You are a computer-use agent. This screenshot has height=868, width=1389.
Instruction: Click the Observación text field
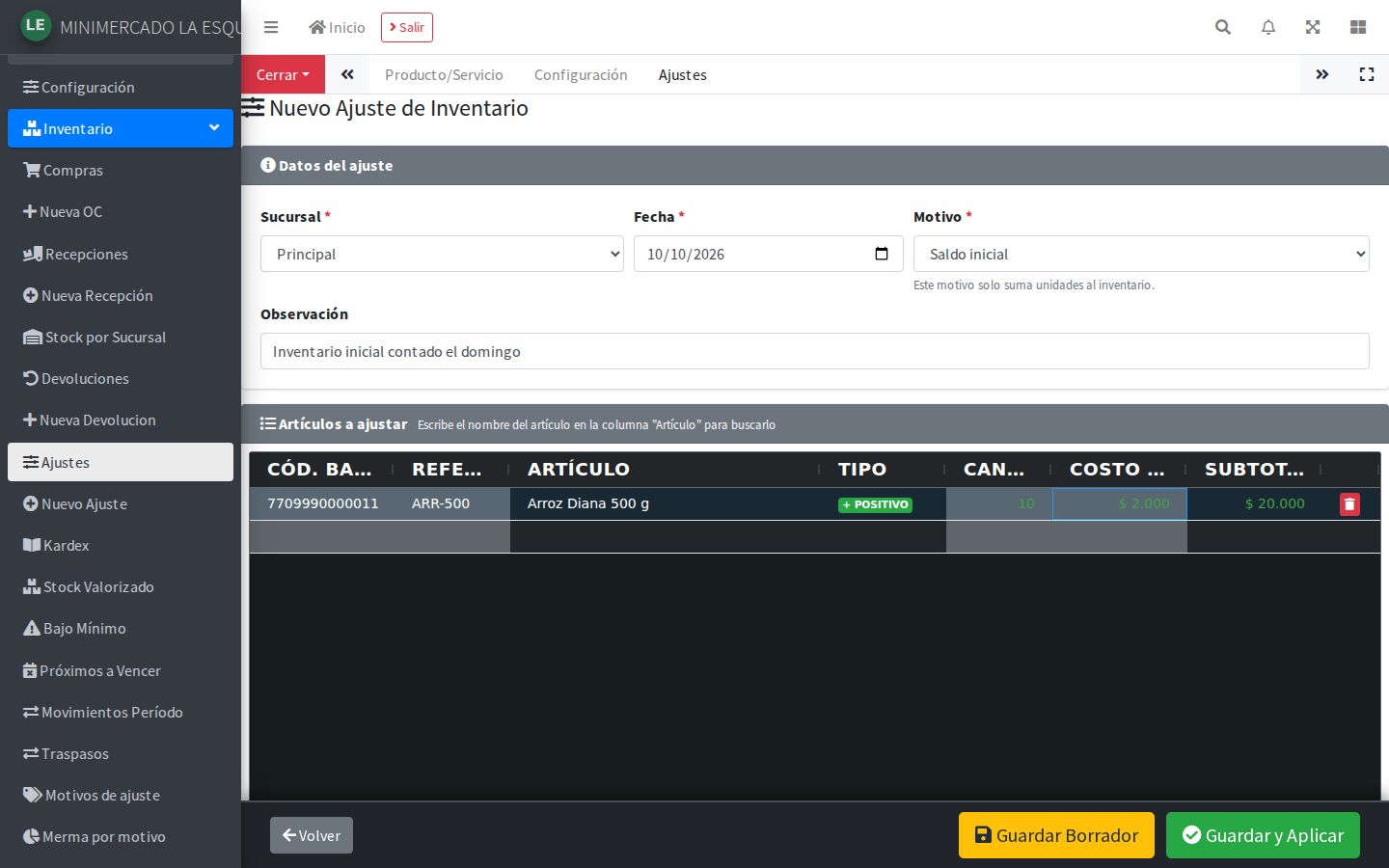(x=815, y=351)
